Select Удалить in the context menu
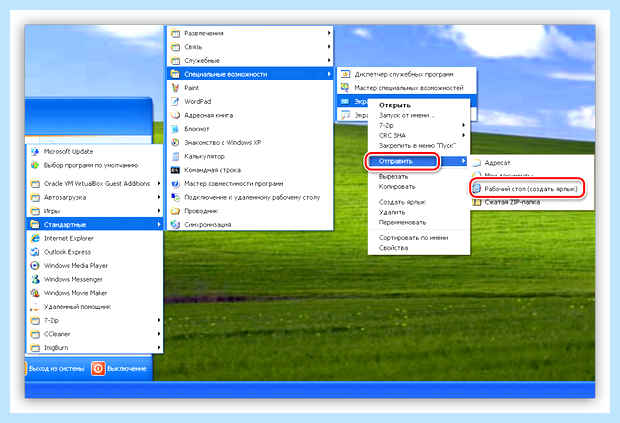Viewport: 620px width, 423px height. pos(392,212)
